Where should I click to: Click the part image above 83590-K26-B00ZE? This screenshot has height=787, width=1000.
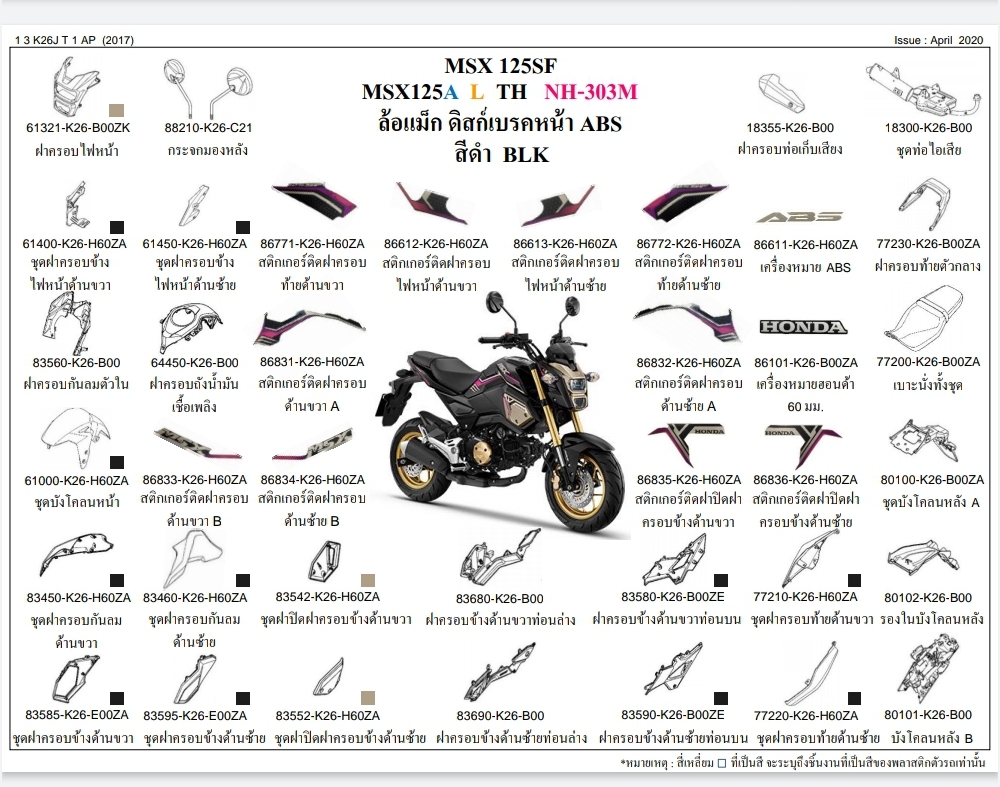[x=672, y=668]
